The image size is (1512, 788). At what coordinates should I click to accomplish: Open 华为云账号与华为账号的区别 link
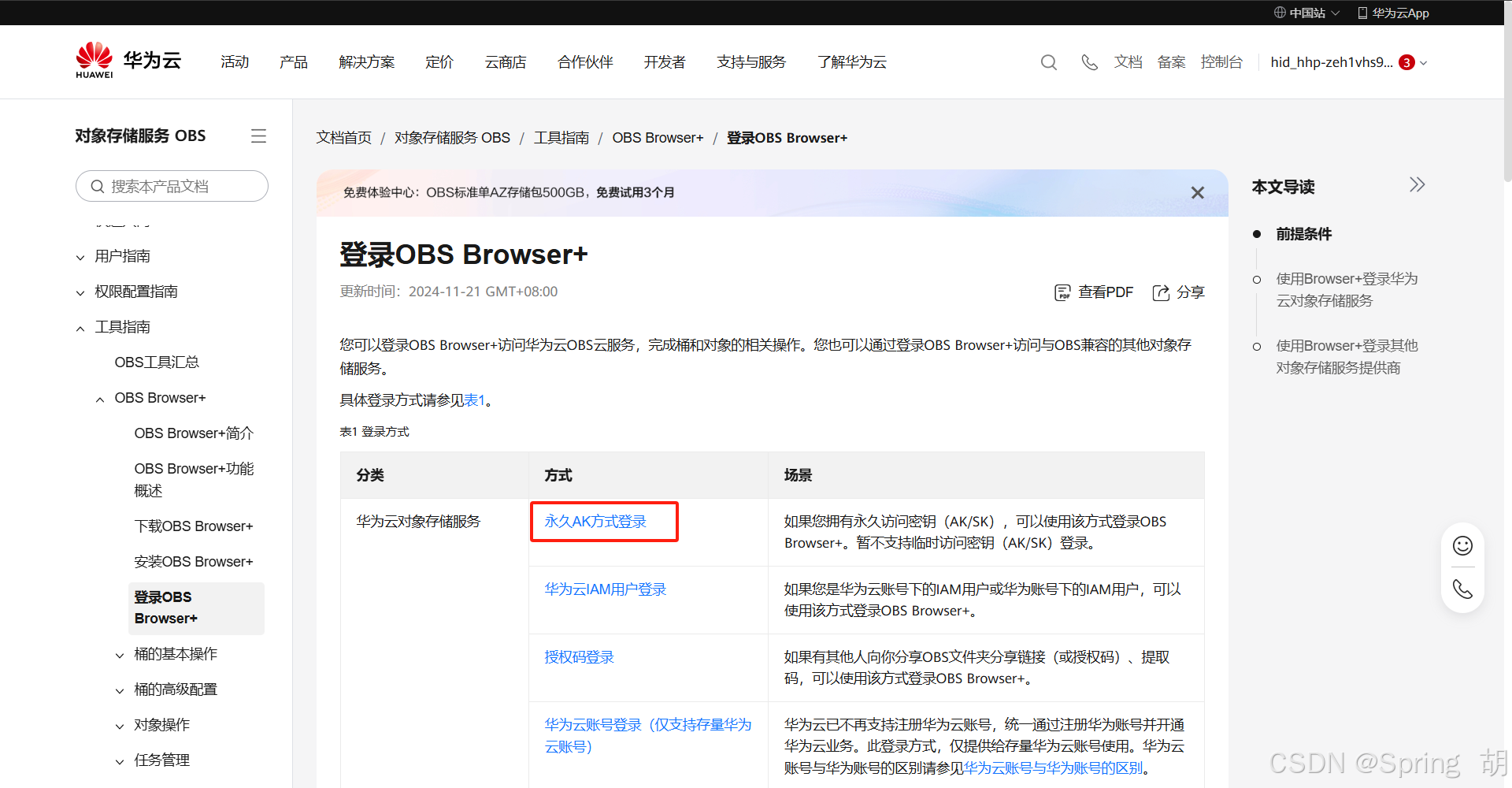1053,768
